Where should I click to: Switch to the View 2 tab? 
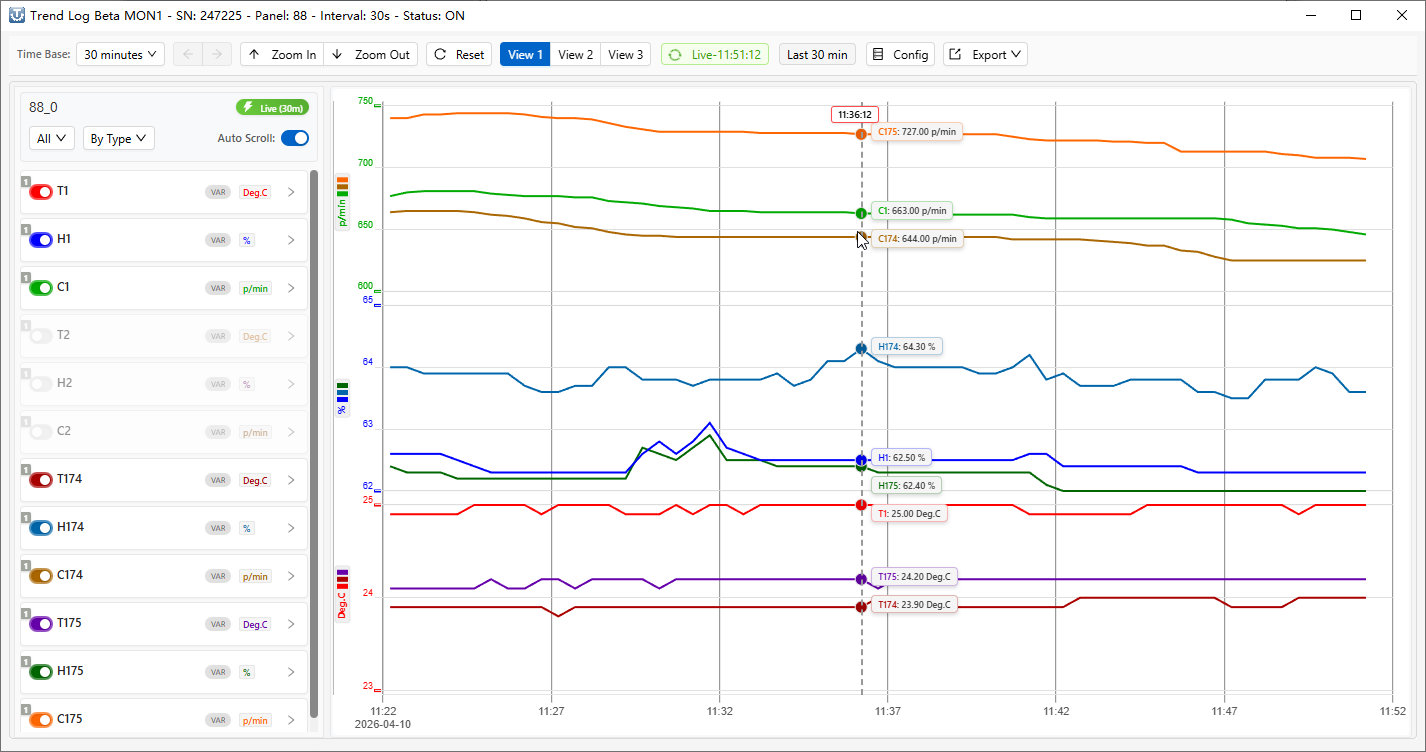tap(575, 55)
